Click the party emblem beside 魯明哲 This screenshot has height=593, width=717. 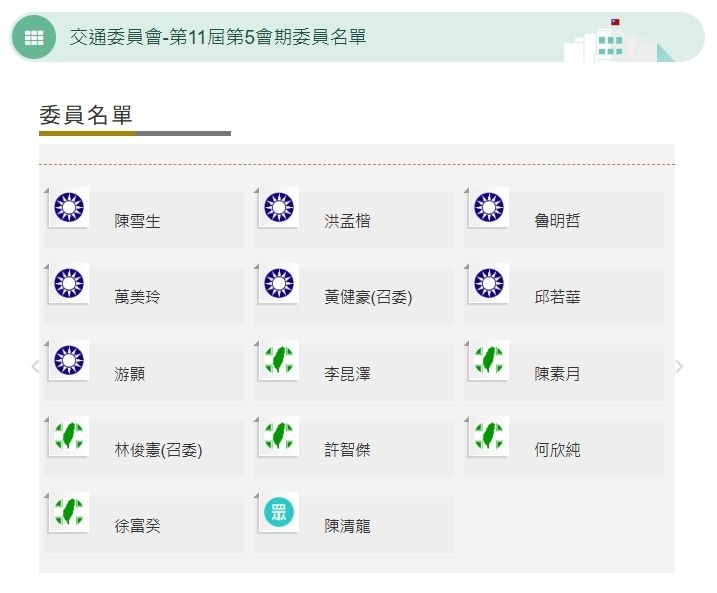point(489,207)
